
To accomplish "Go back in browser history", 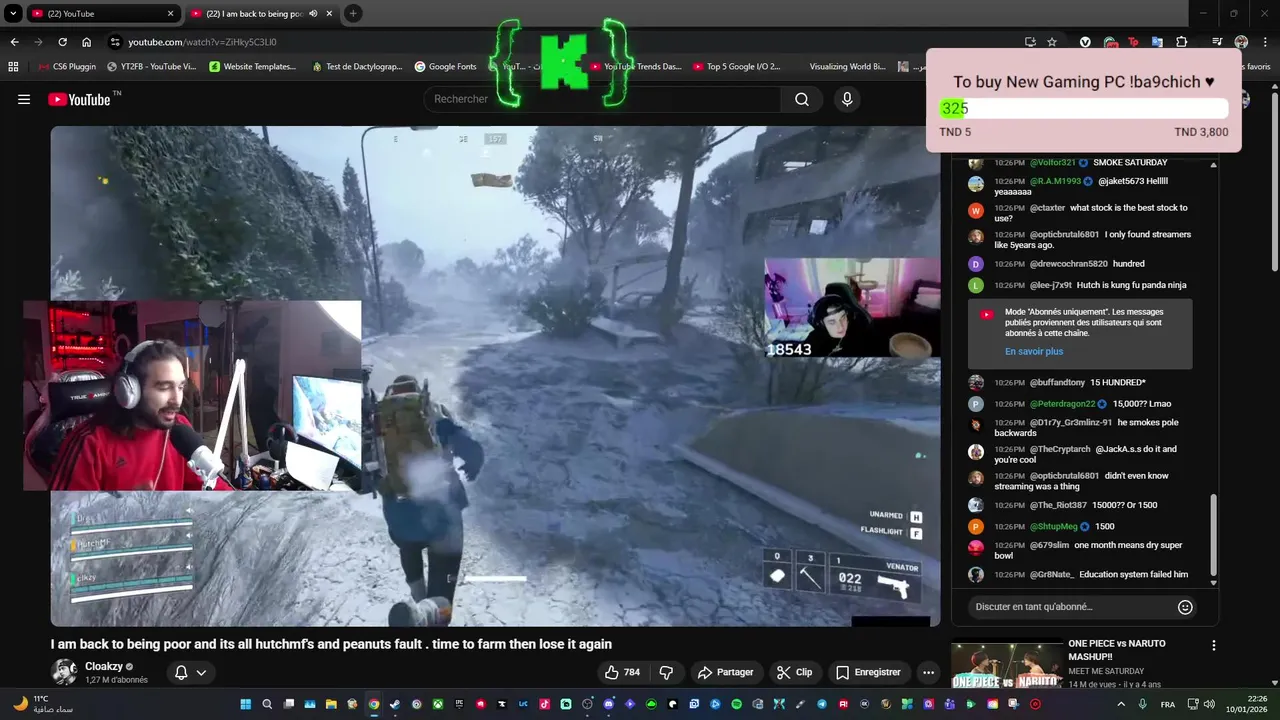I will tap(14, 42).
